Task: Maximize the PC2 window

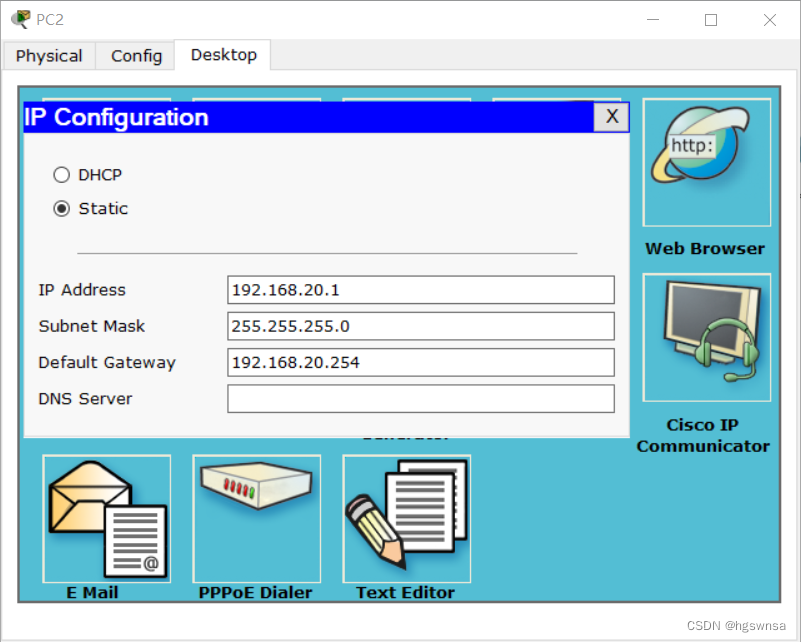Action: click(711, 20)
